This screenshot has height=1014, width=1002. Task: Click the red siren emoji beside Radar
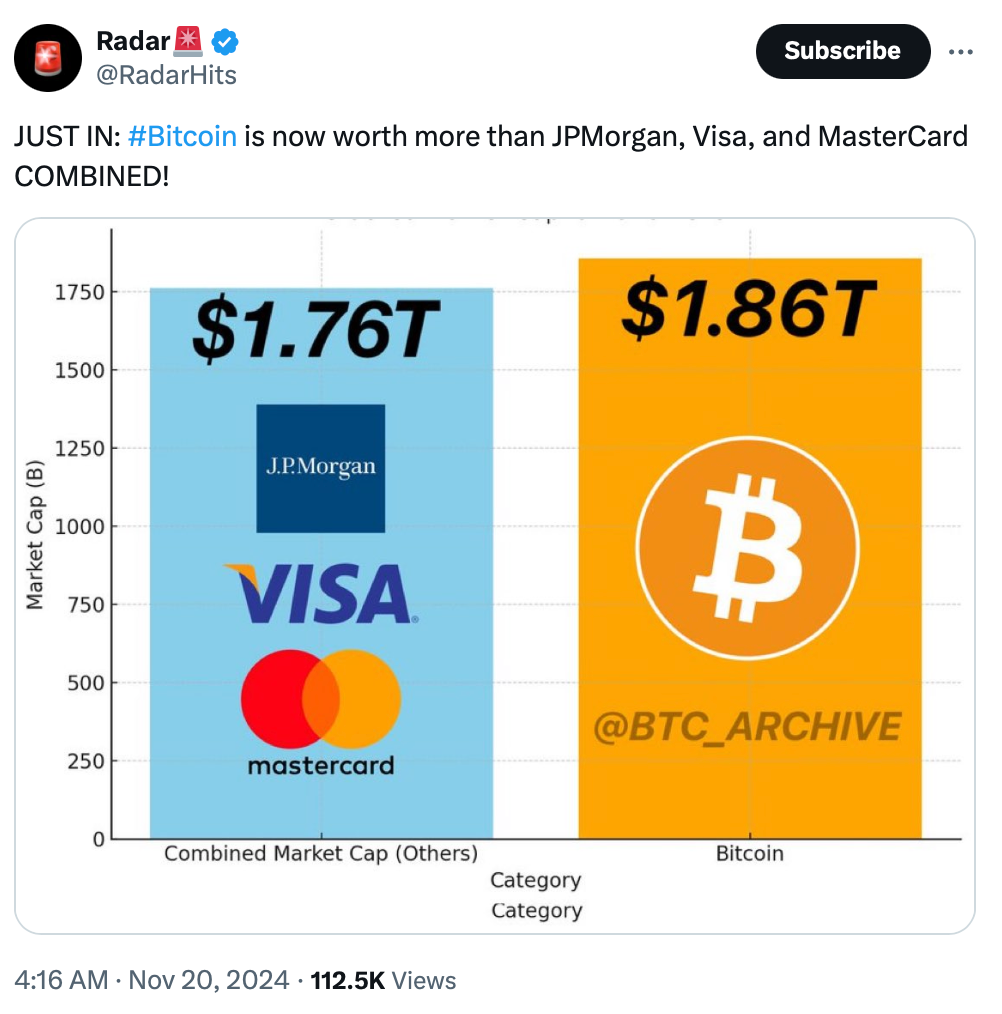[187, 42]
